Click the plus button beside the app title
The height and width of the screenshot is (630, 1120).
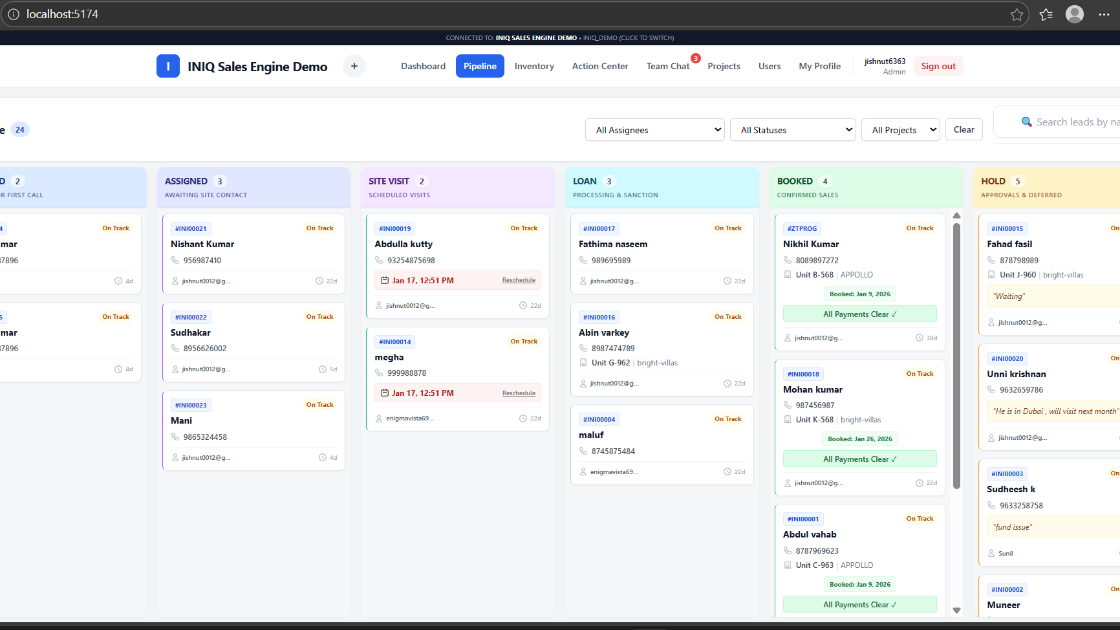354,66
